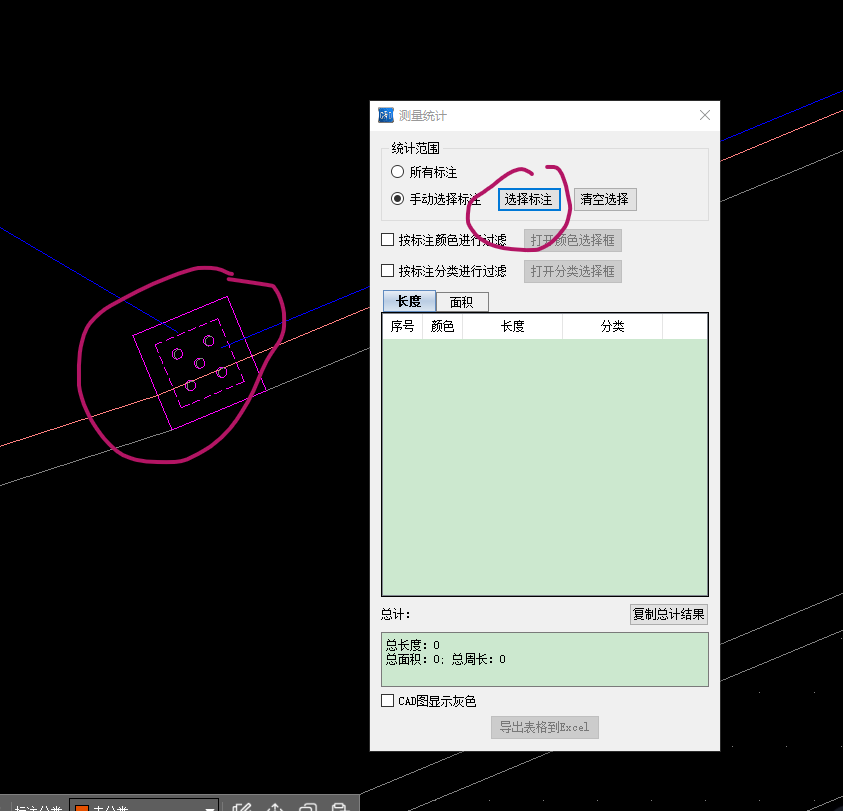Viewport: 843px width, 811px height.
Task: Toggle the CAD图显示灰色 checkbox
Action: (388, 701)
